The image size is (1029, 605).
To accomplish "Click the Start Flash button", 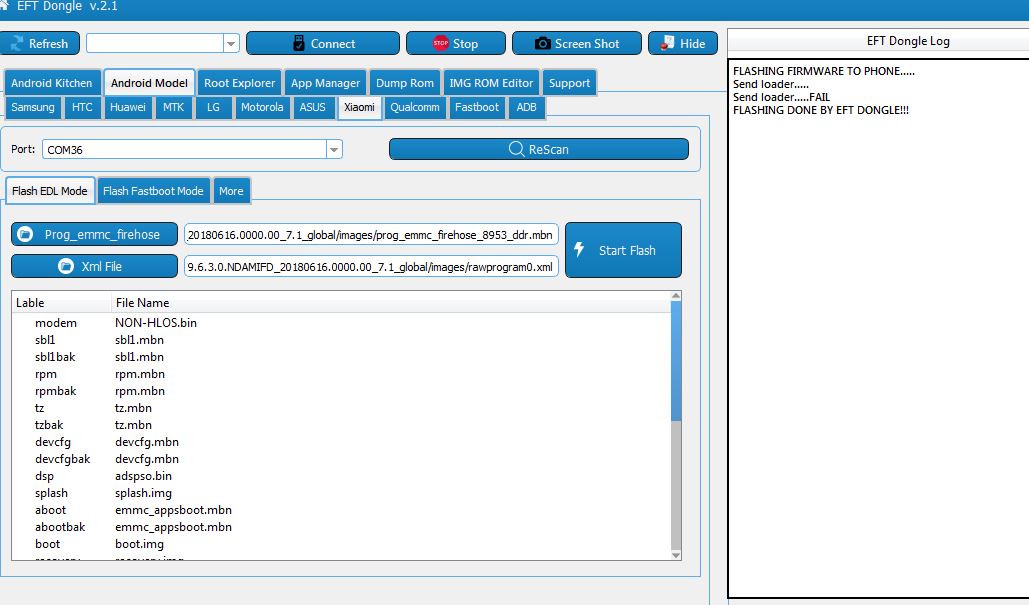I will 623,250.
